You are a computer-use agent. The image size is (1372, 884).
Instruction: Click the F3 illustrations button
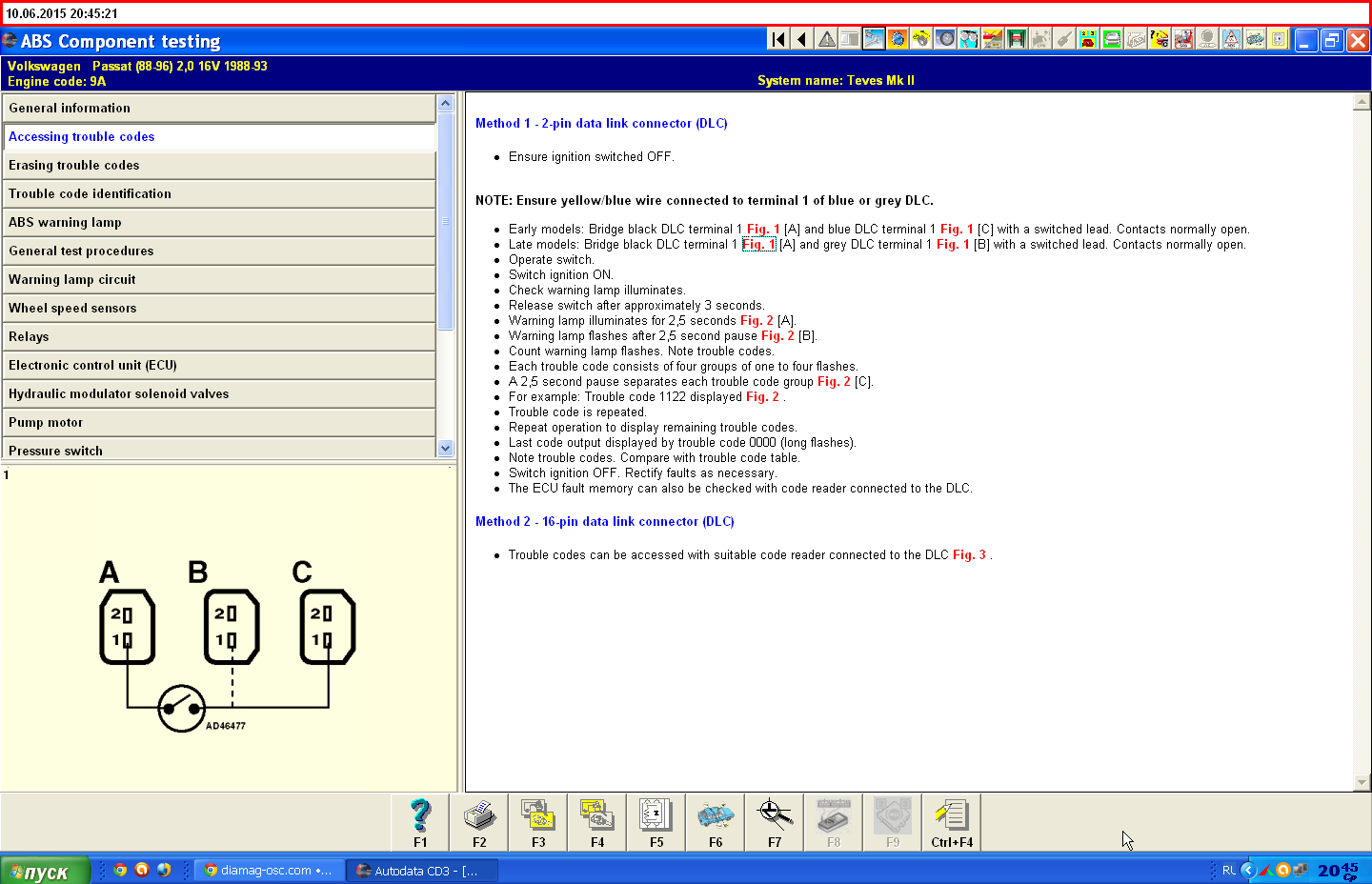coord(538,822)
